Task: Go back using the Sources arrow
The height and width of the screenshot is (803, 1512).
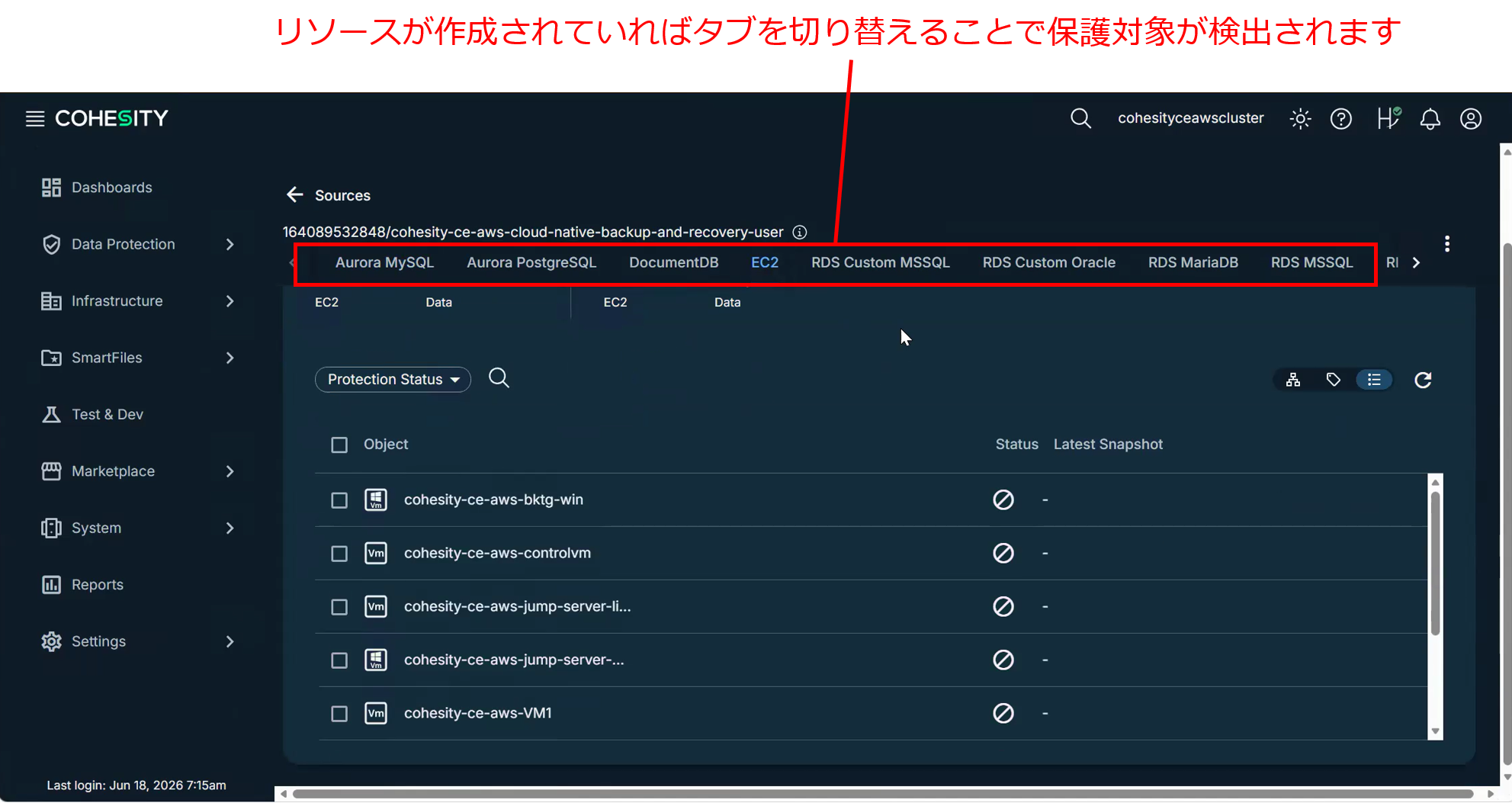Action: [295, 195]
